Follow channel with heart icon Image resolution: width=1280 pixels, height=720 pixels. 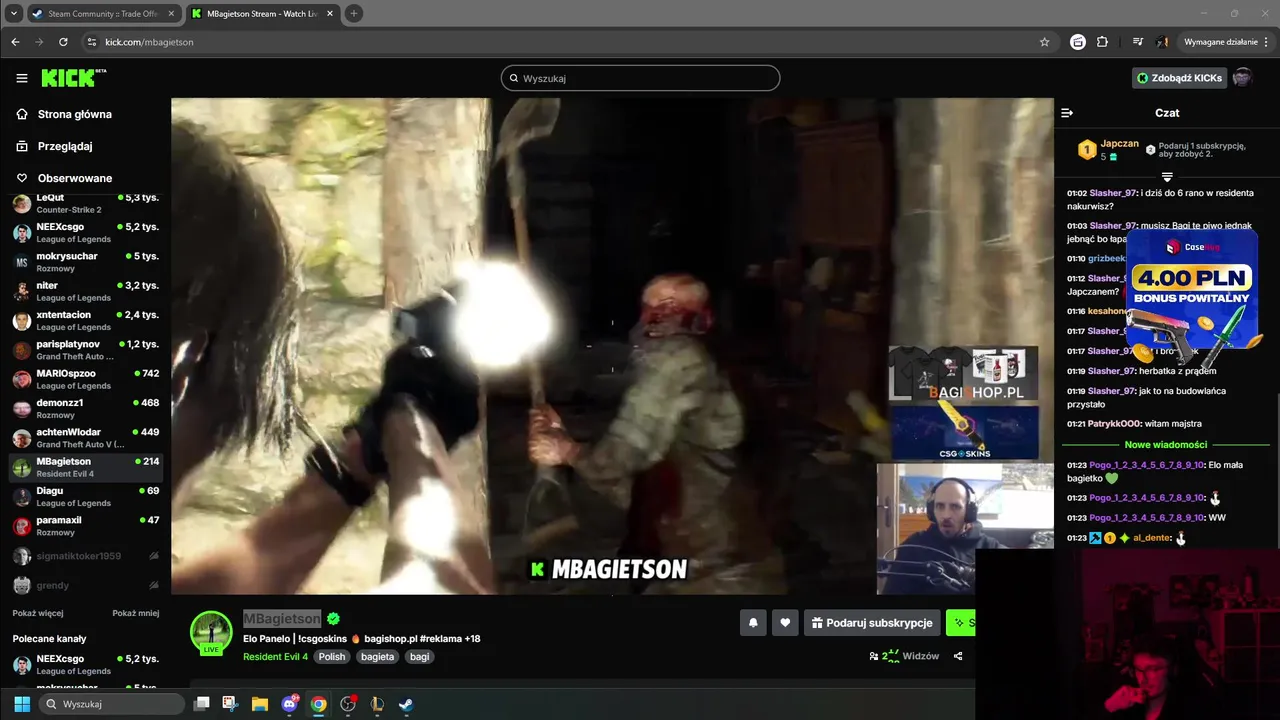[785, 623]
